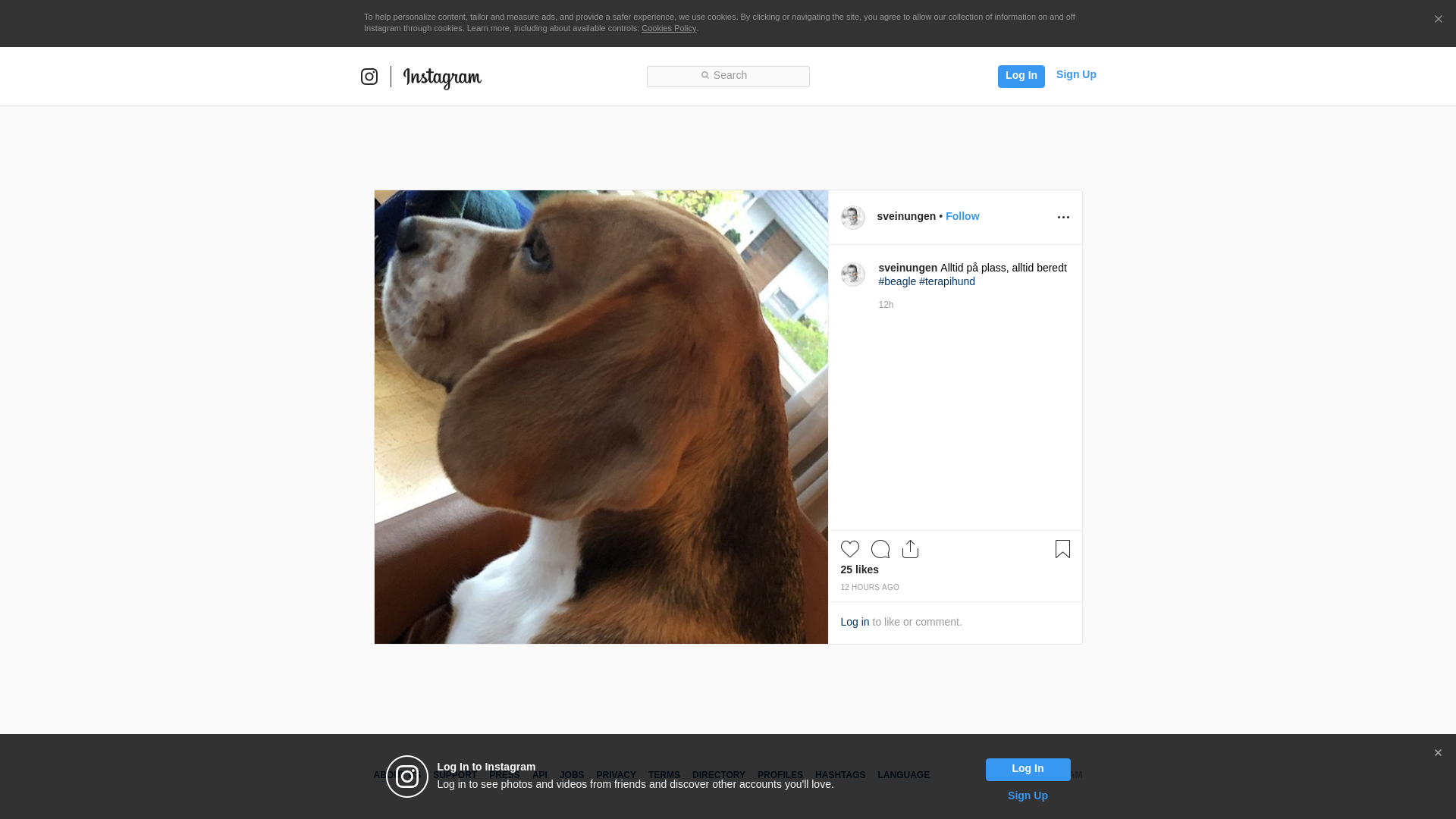Click the 12 HOURS AGO timestamp
Screen dimensions: 1456x819
tap(870, 588)
